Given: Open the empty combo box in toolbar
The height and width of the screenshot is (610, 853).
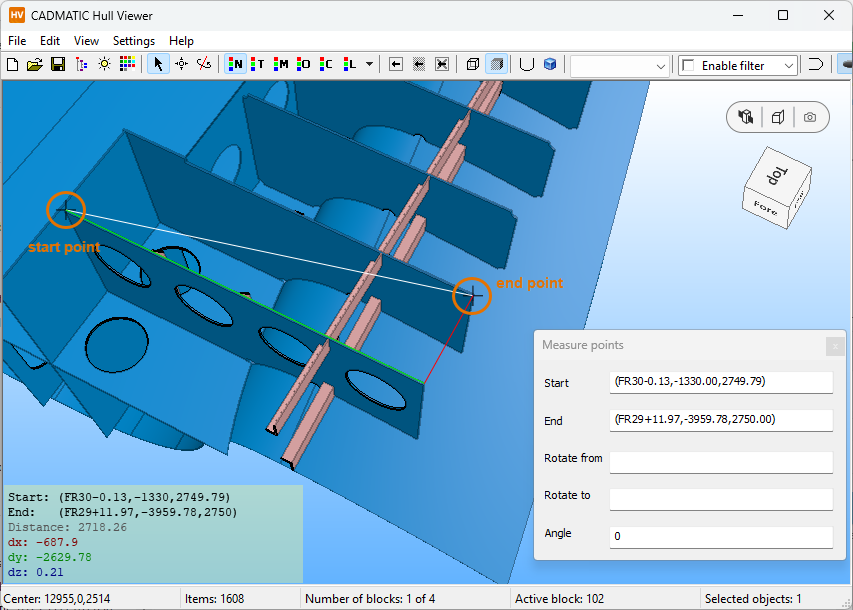Looking at the screenshot, I should 620,65.
